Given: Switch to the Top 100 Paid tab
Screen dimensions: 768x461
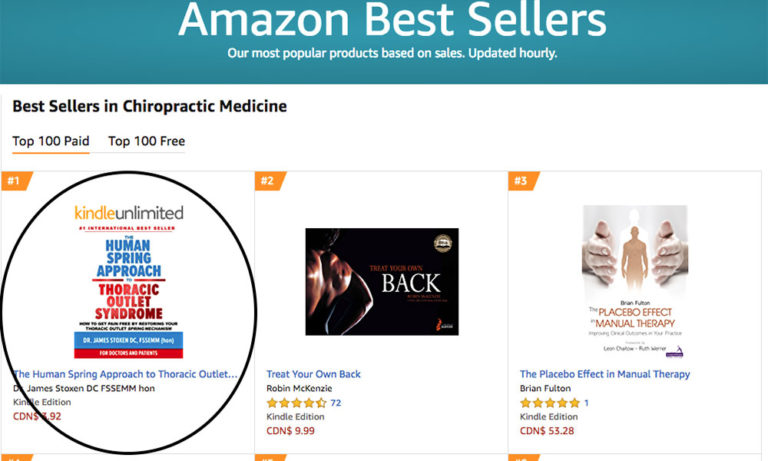Looking at the screenshot, I should tap(51, 142).
